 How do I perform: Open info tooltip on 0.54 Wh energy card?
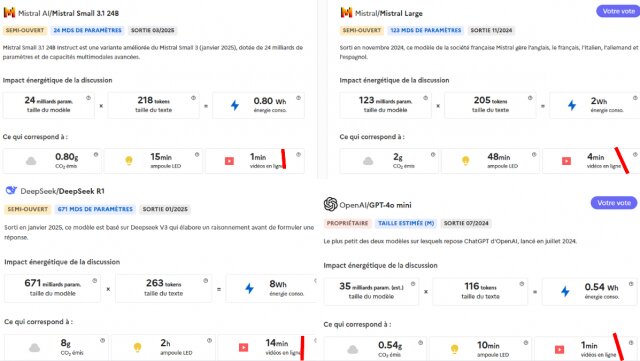[x=631, y=284]
